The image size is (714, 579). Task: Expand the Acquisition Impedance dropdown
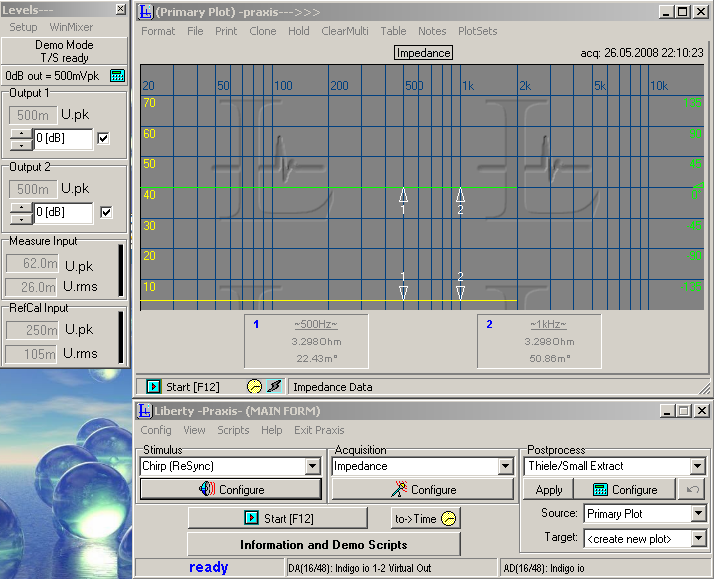coord(505,467)
